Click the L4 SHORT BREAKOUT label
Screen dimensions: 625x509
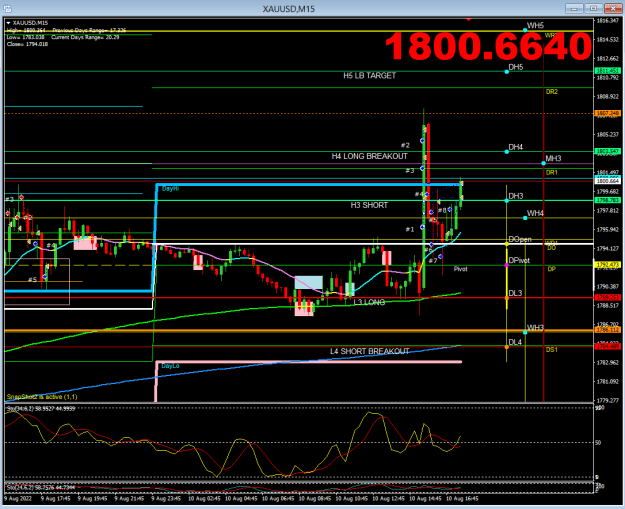369,351
